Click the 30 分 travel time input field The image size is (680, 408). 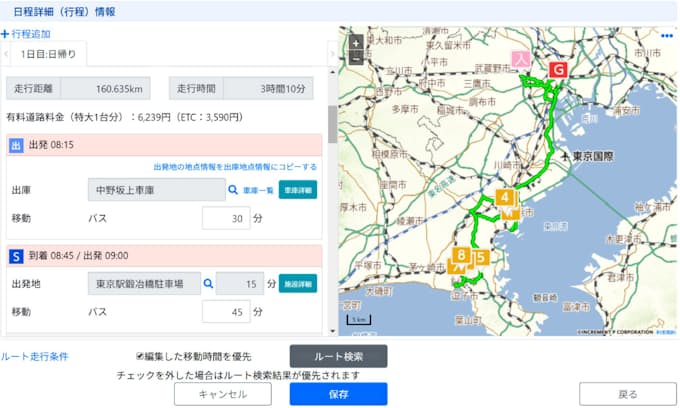[x=225, y=217]
